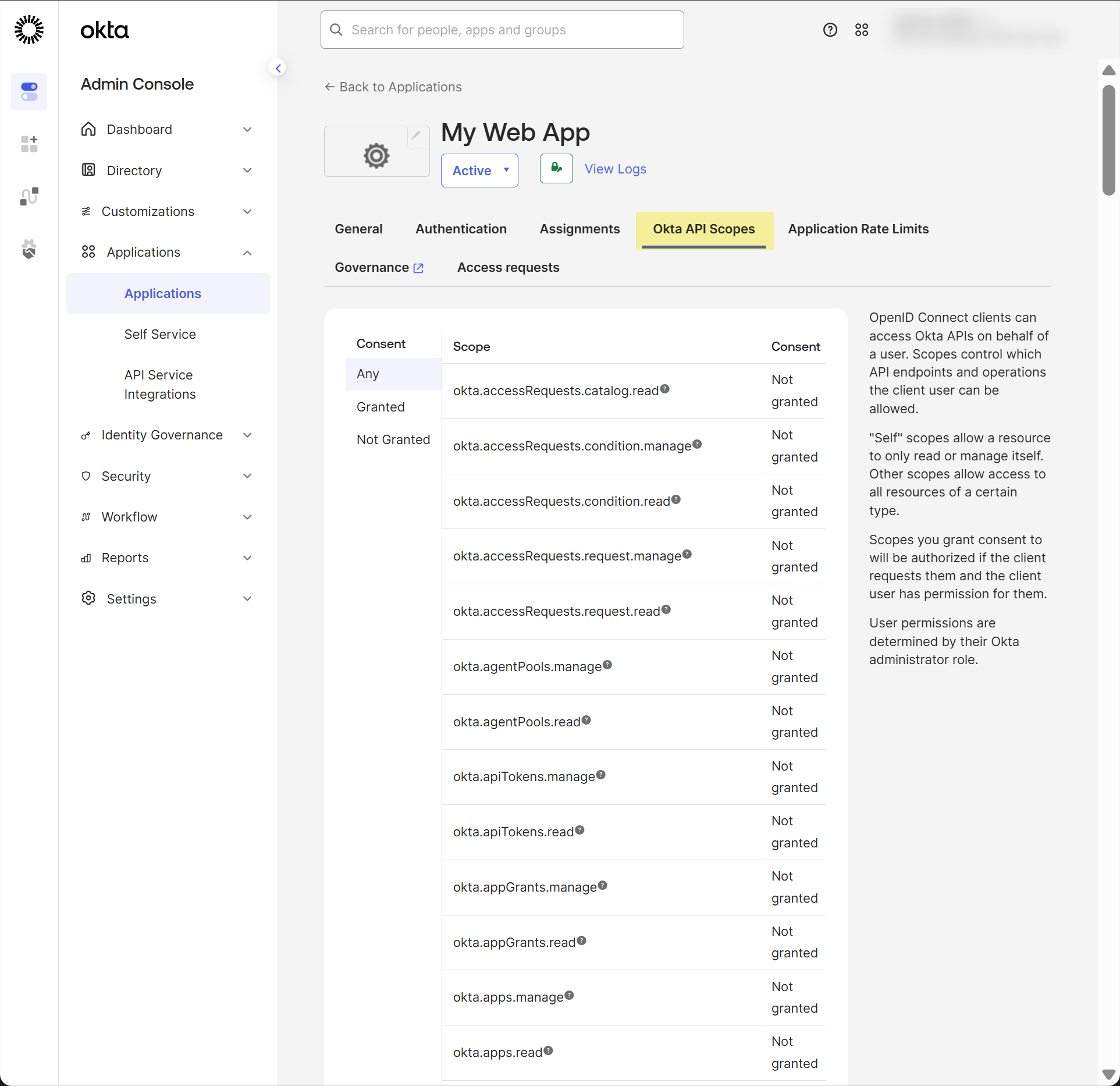Viewport: 1120px width, 1086px height.
Task: Filter consent list by Granted
Action: click(381, 407)
